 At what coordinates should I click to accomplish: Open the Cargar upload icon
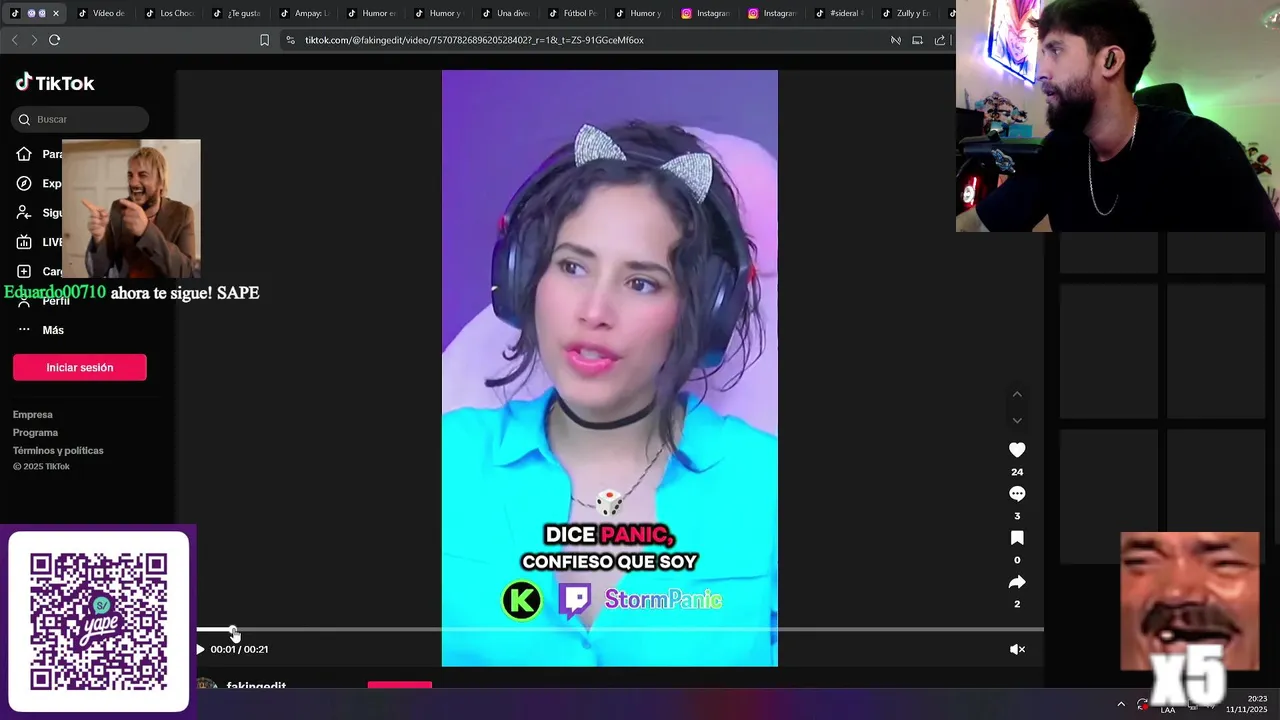(24, 271)
